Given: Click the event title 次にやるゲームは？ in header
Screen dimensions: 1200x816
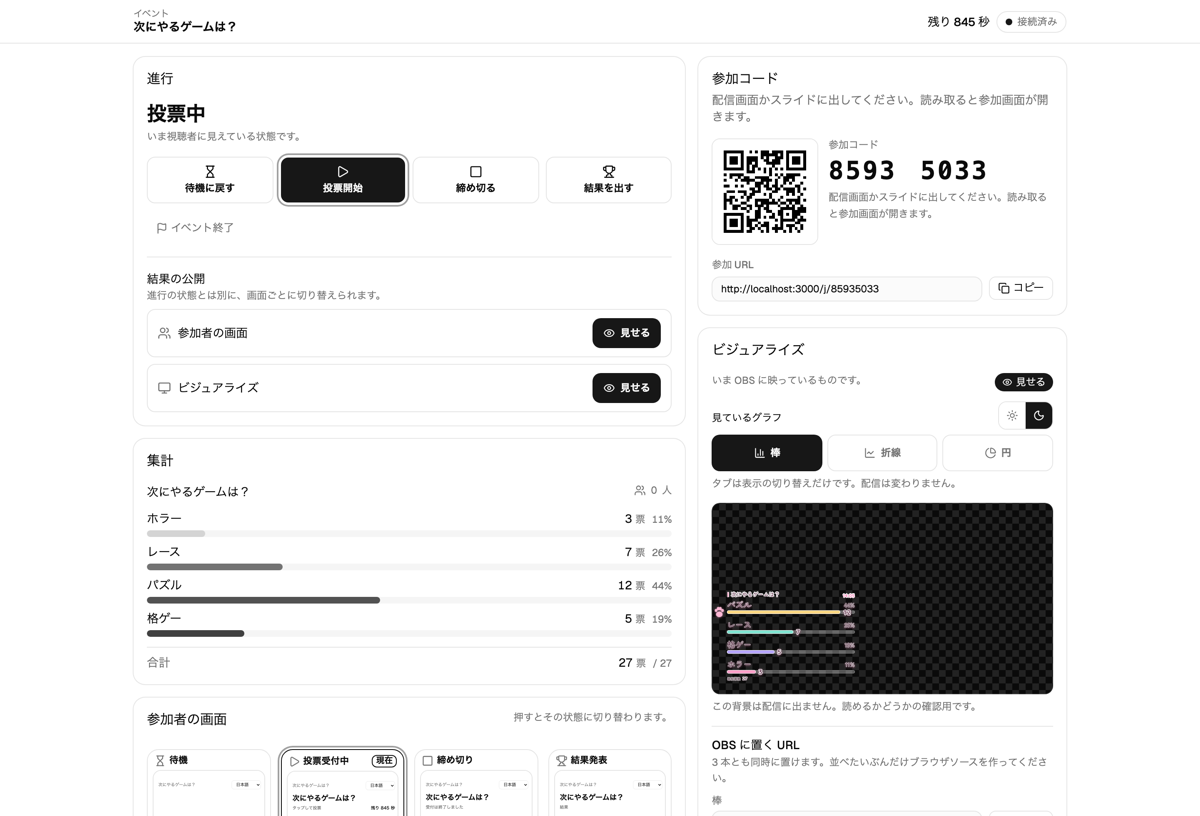Looking at the screenshot, I should [185, 27].
